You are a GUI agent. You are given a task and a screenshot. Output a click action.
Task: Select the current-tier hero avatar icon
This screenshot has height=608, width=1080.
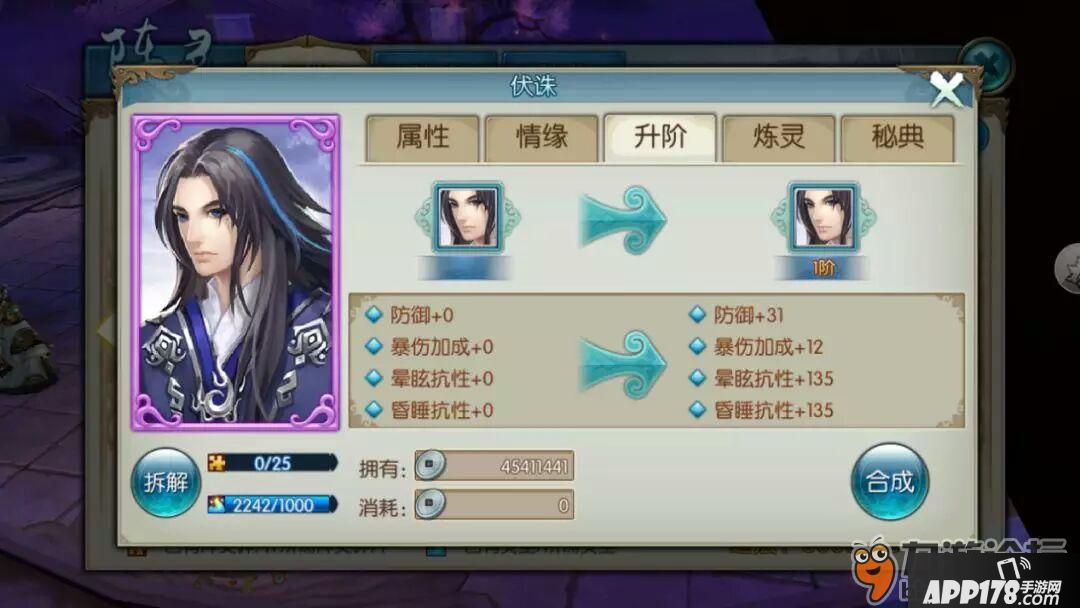click(468, 218)
